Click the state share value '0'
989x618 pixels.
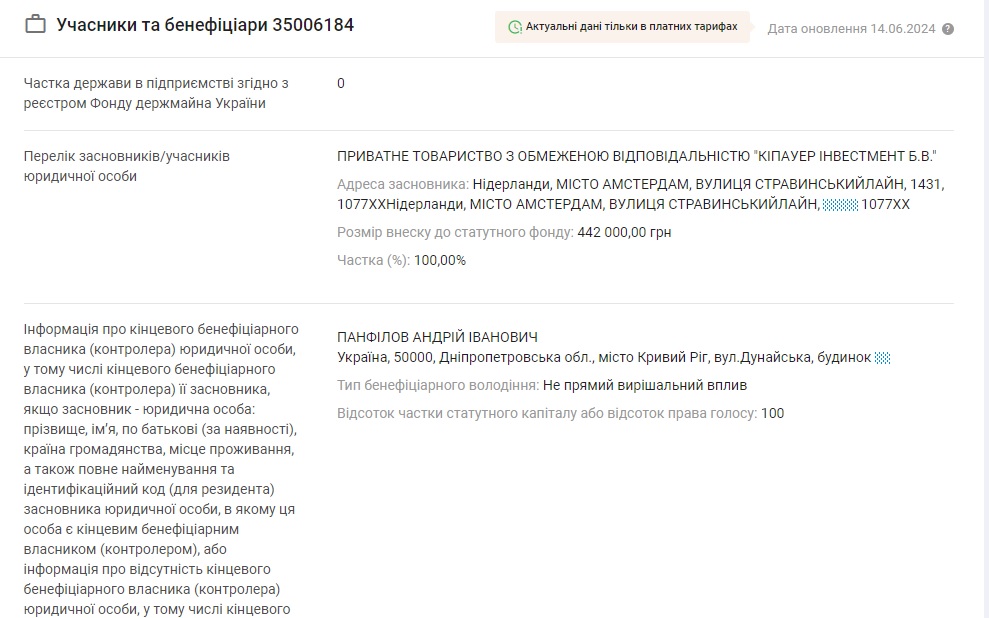341,83
